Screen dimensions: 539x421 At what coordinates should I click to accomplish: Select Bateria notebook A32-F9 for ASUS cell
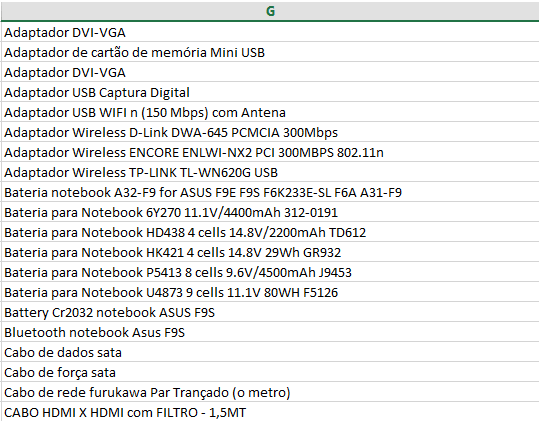coord(270,192)
